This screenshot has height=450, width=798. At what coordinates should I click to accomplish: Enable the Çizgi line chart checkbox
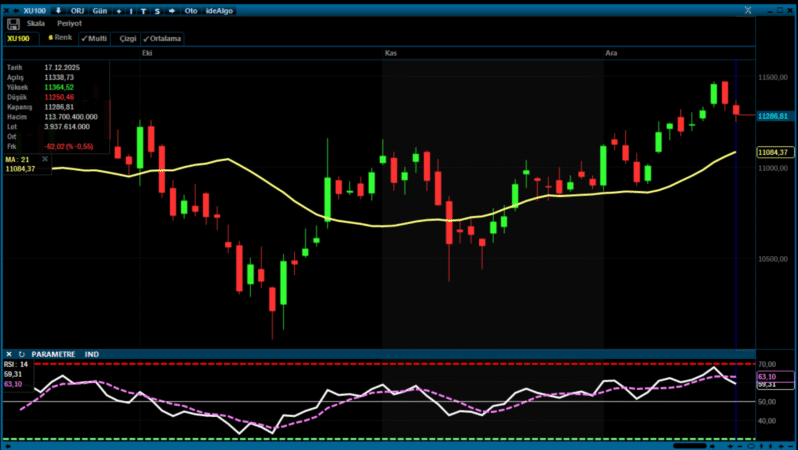(x=126, y=38)
